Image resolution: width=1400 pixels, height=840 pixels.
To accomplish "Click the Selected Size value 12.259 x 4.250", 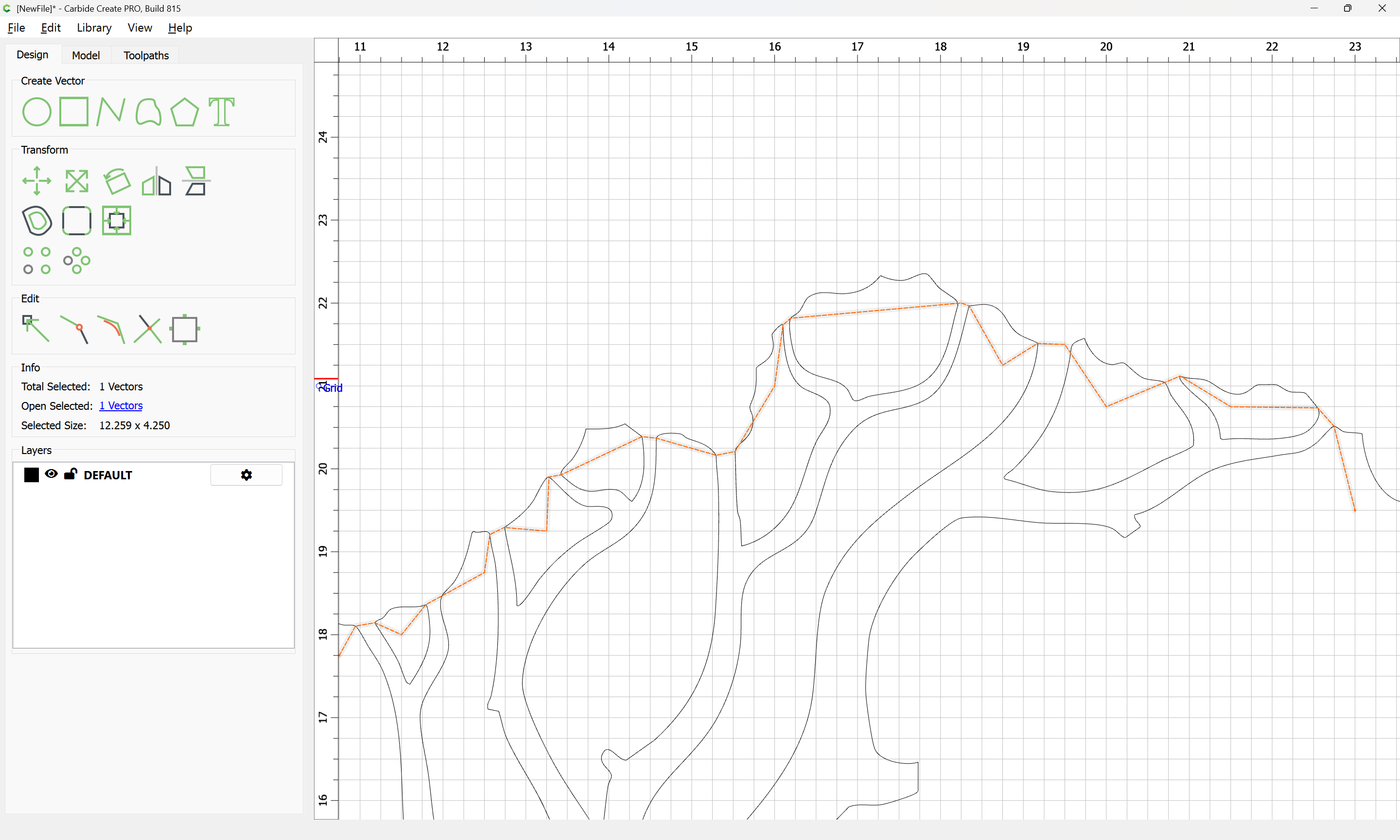I will pos(135,426).
